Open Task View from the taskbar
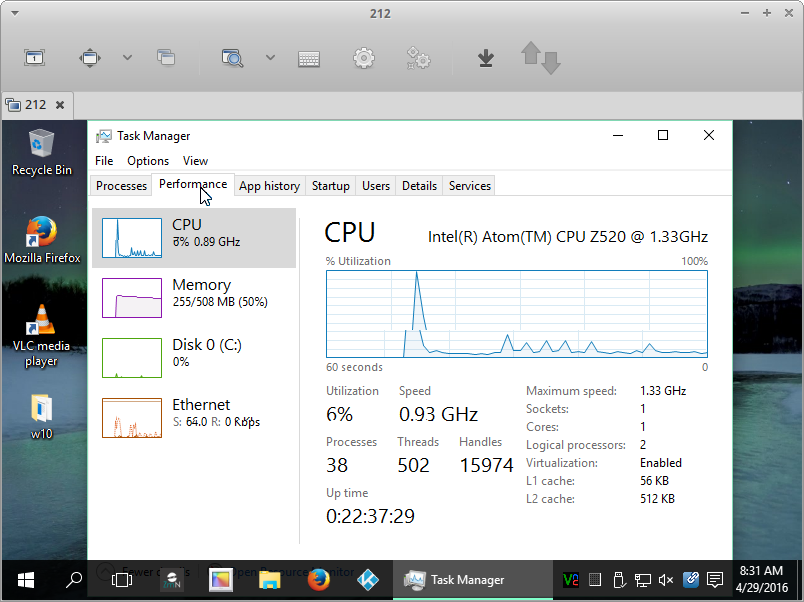This screenshot has height=602, width=804. click(x=122, y=580)
